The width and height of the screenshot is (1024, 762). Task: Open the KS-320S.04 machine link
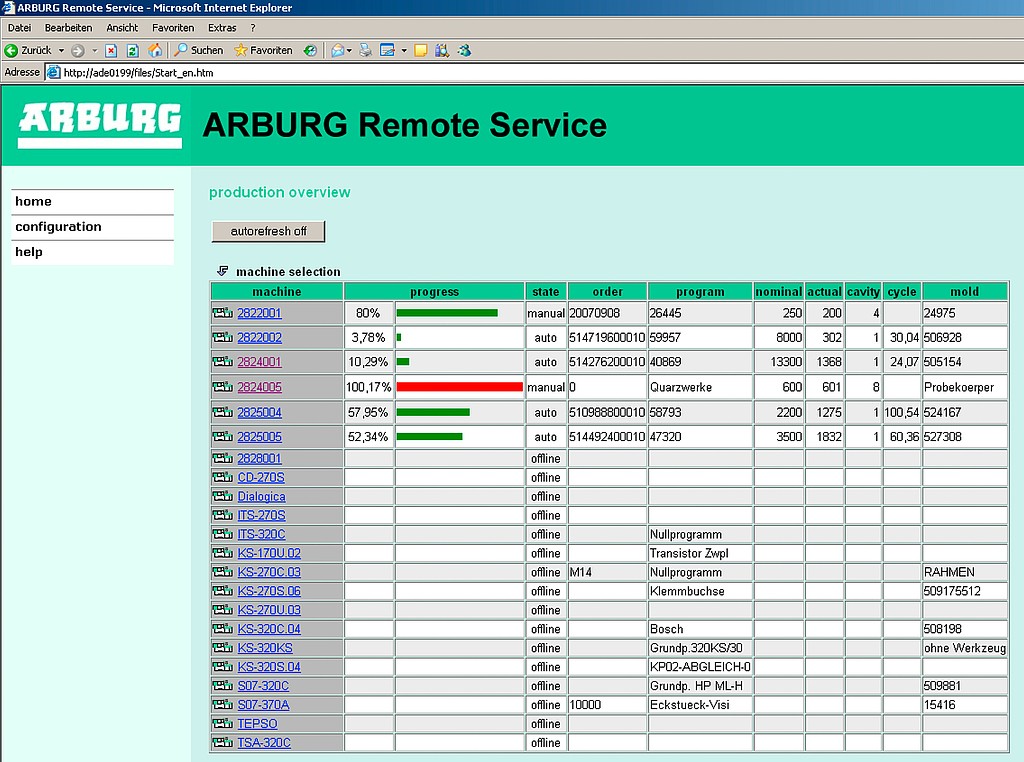pyautogui.click(x=269, y=667)
